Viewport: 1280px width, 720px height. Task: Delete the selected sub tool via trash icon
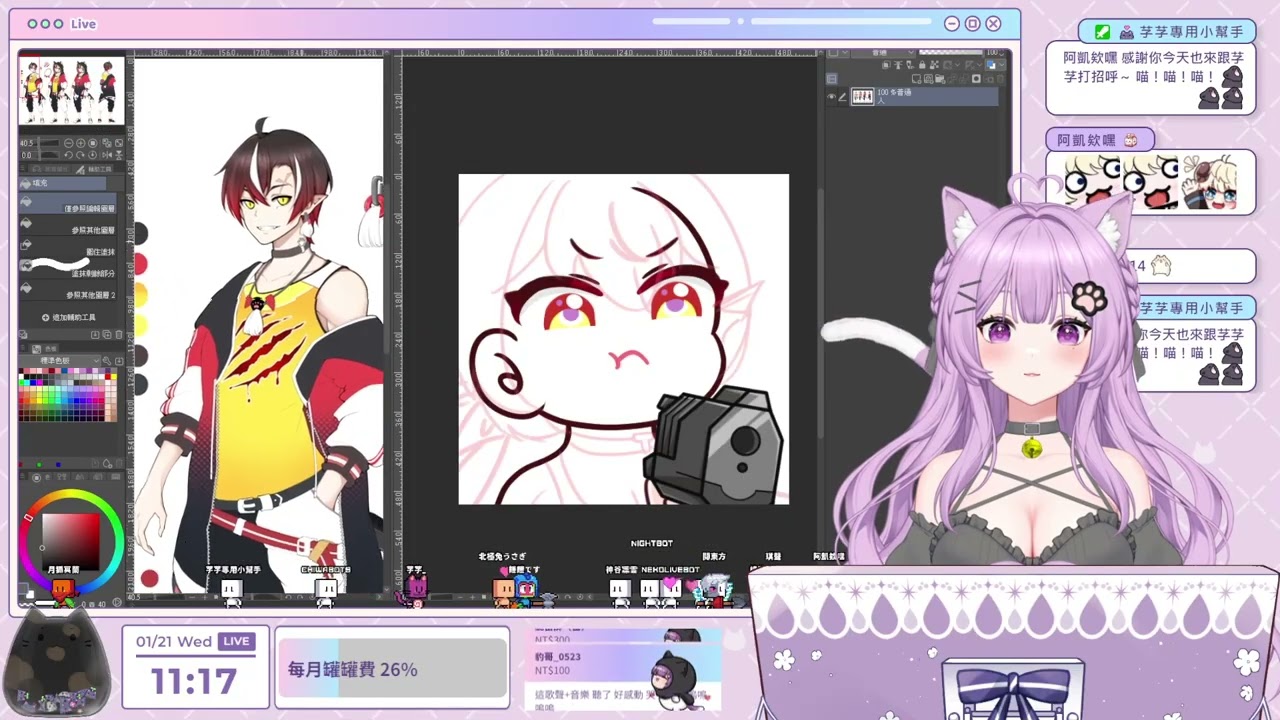tap(119, 334)
